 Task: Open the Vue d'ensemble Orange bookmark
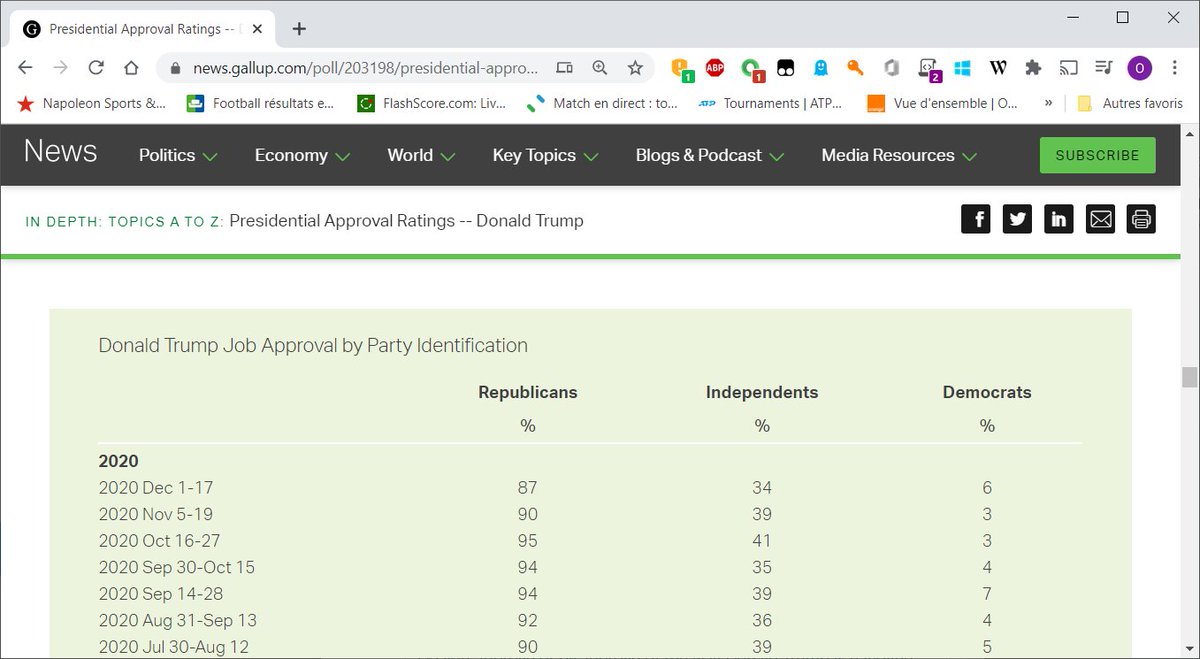coord(942,103)
